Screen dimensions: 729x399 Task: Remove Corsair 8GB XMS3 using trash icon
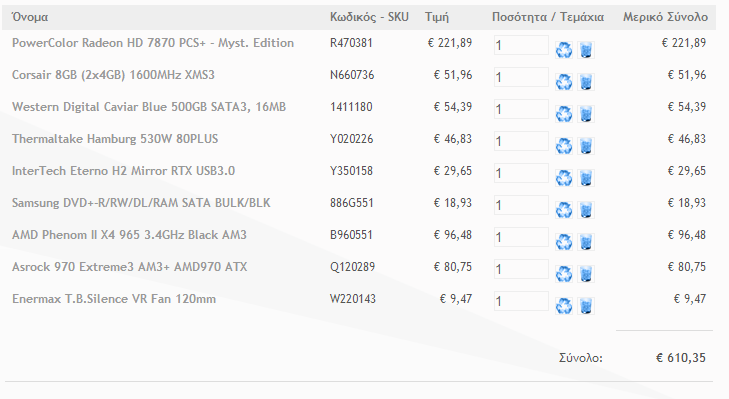(586, 82)
